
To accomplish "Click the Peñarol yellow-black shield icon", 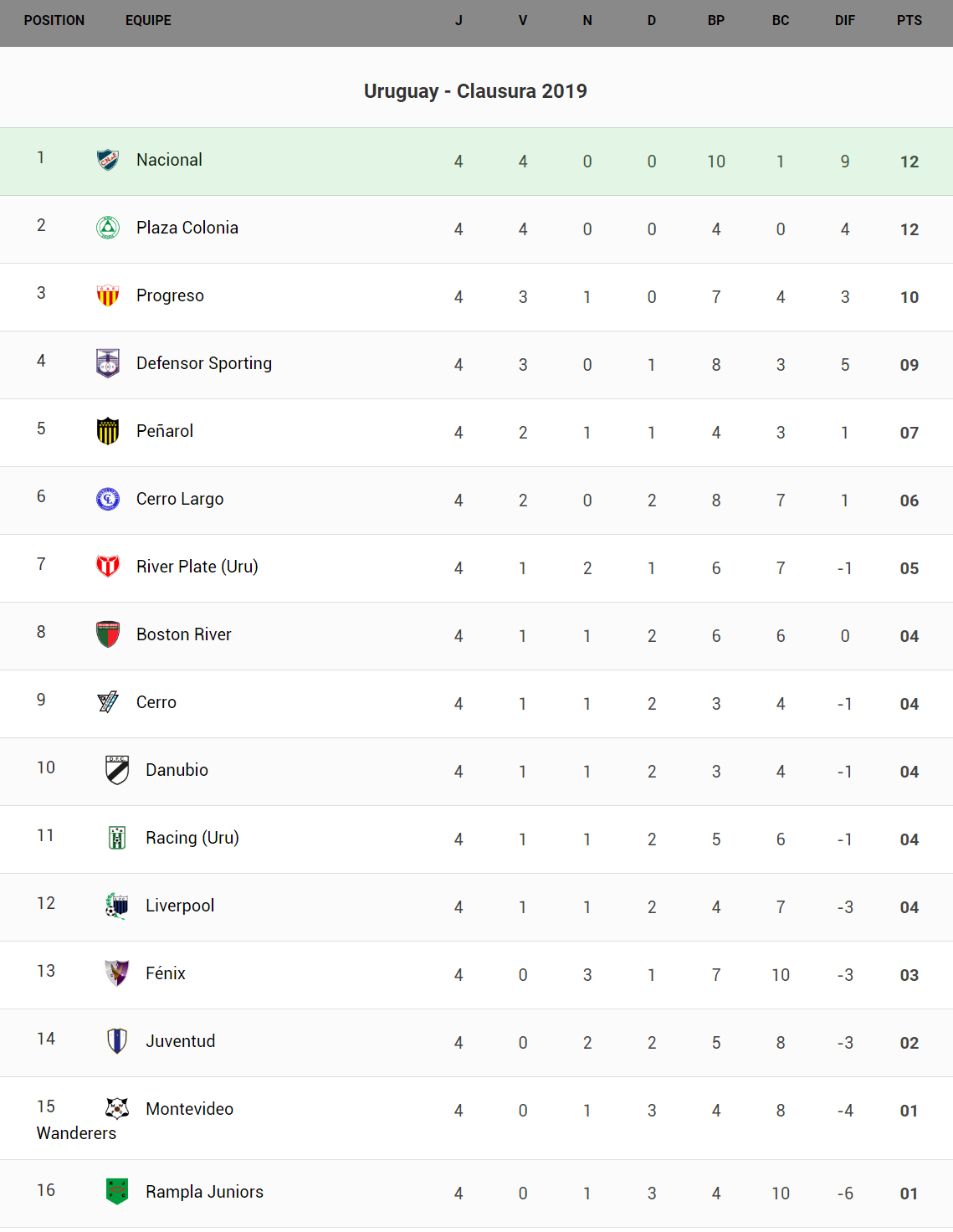I will (108, 430).
